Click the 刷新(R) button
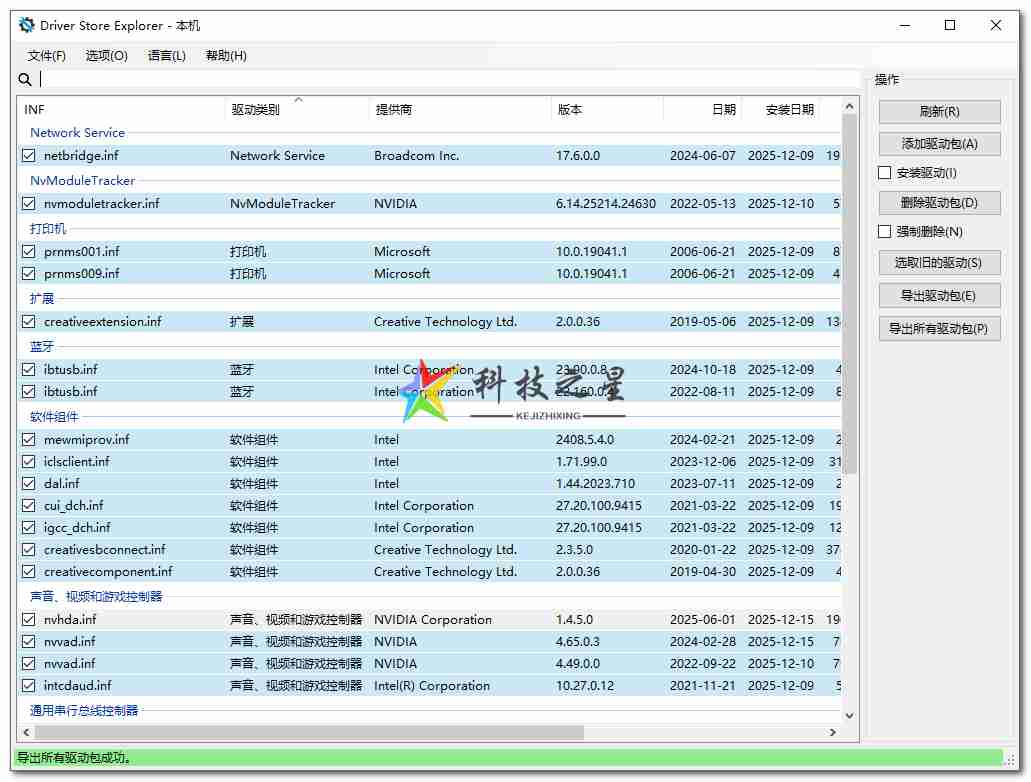The width and height of the screenshot is (1031, 782). (x=938, y=111)
